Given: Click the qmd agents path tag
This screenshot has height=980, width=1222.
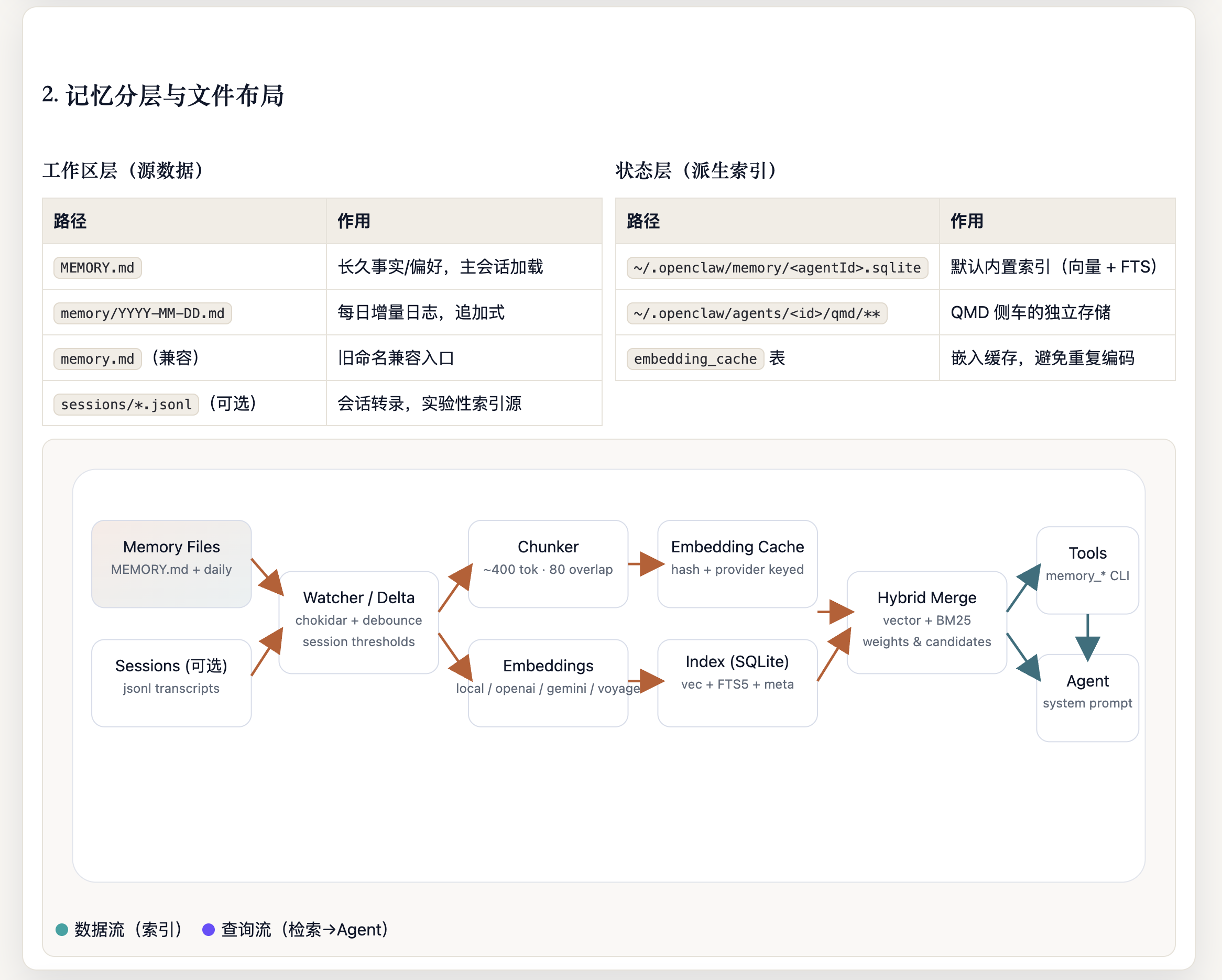Looking at the screenshot, I should [756, 313].
